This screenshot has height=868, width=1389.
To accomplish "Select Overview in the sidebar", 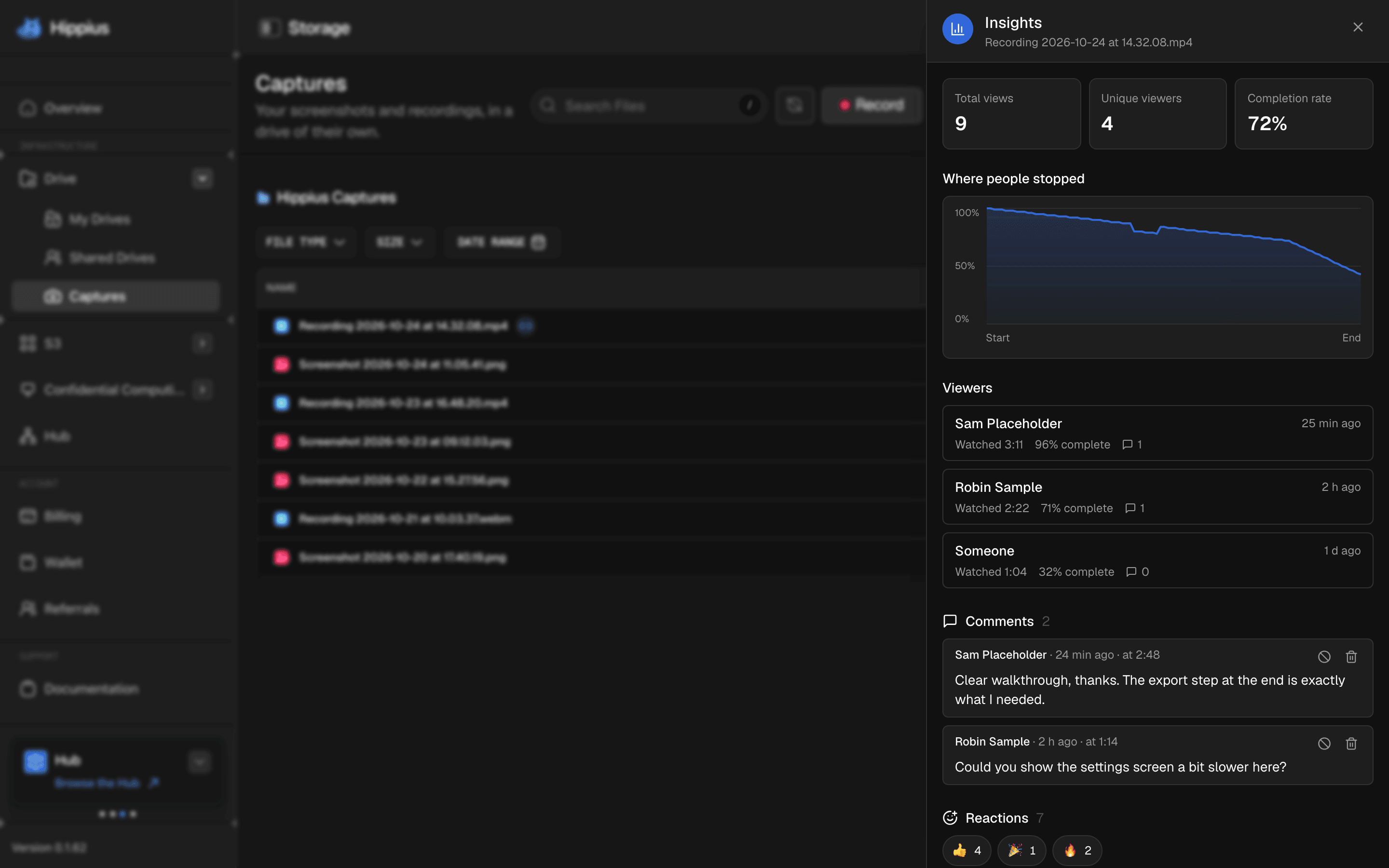I will [115, 108].
